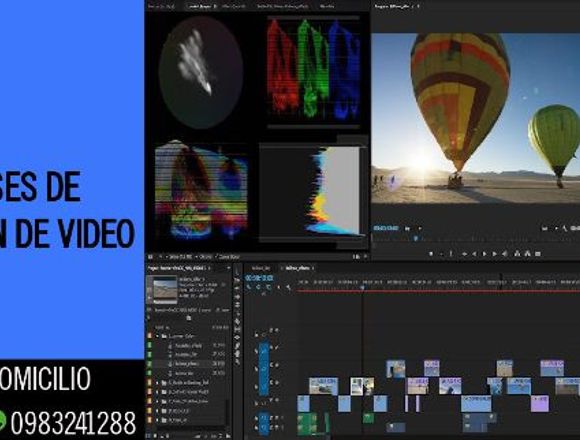This screenshot has height=440, width=580.
Task: Collapse the expanded bin at top of Project list
Action: [x=157, y=336]
